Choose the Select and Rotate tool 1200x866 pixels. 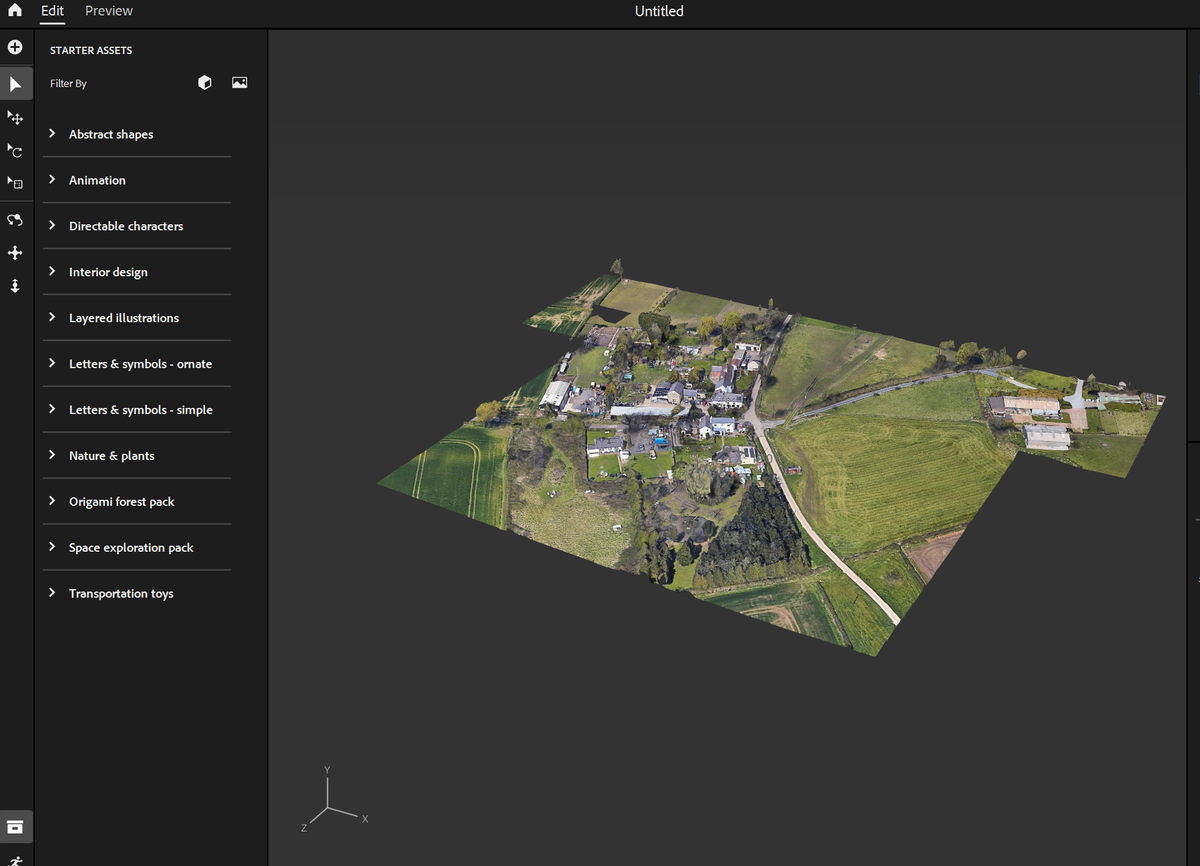[15, 151]
